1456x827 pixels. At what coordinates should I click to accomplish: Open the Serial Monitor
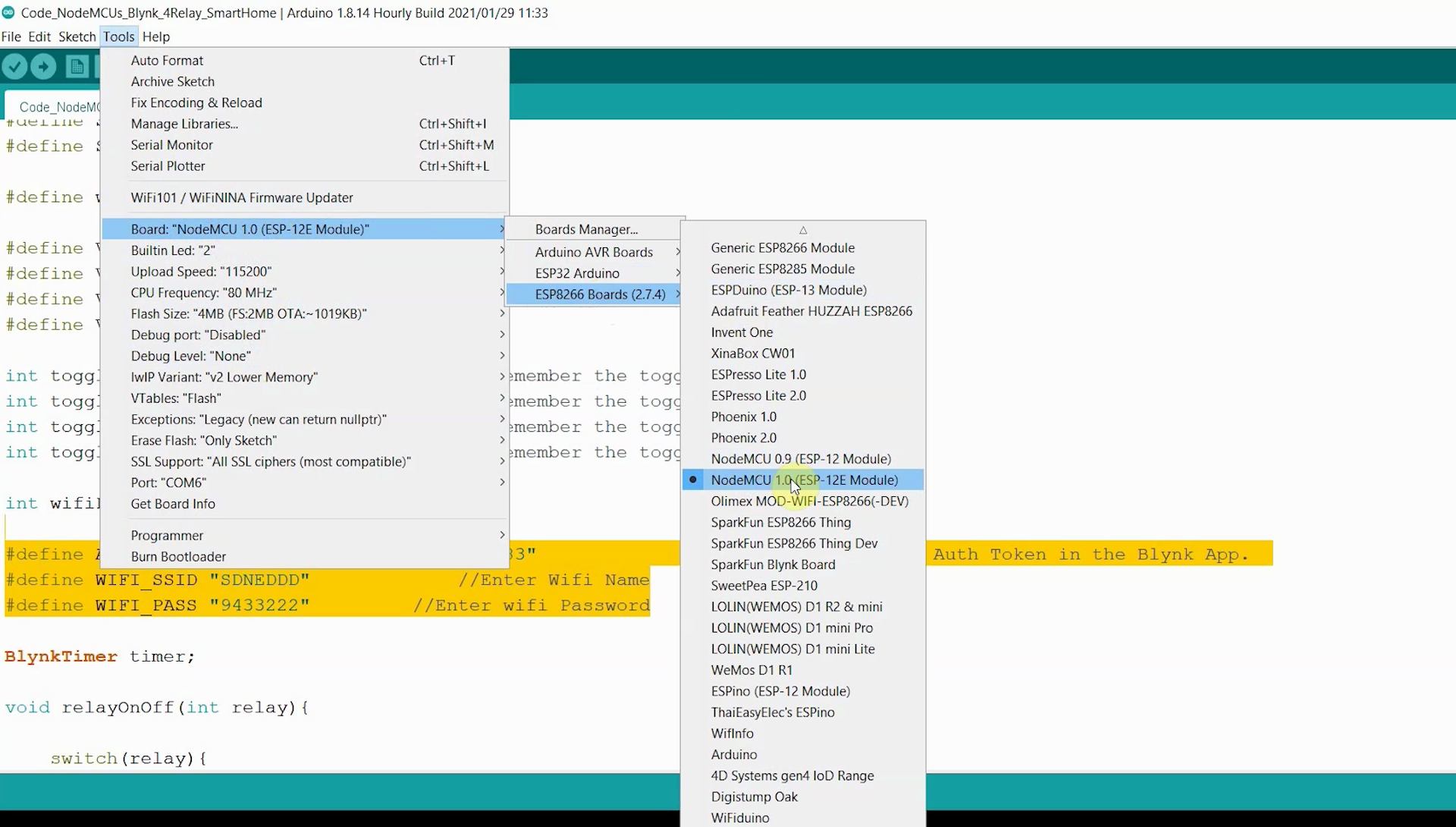point(171,144)
